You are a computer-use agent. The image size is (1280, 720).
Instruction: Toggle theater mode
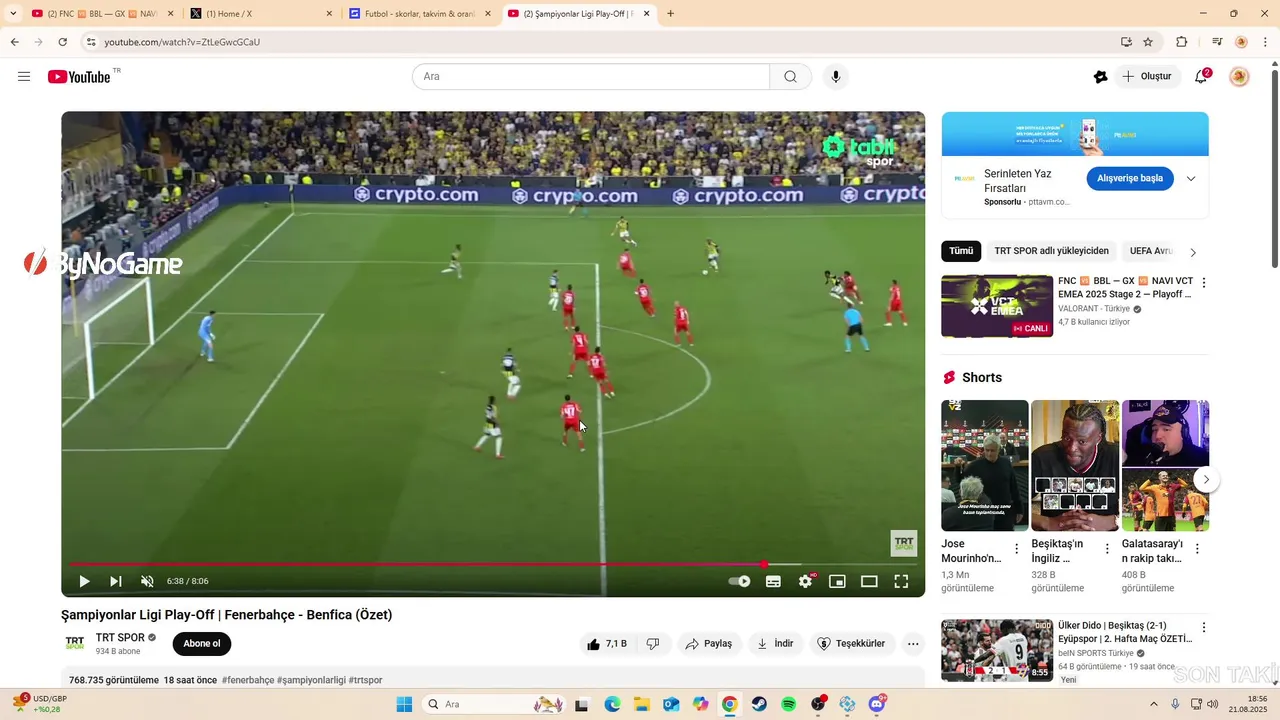[869, 581]
